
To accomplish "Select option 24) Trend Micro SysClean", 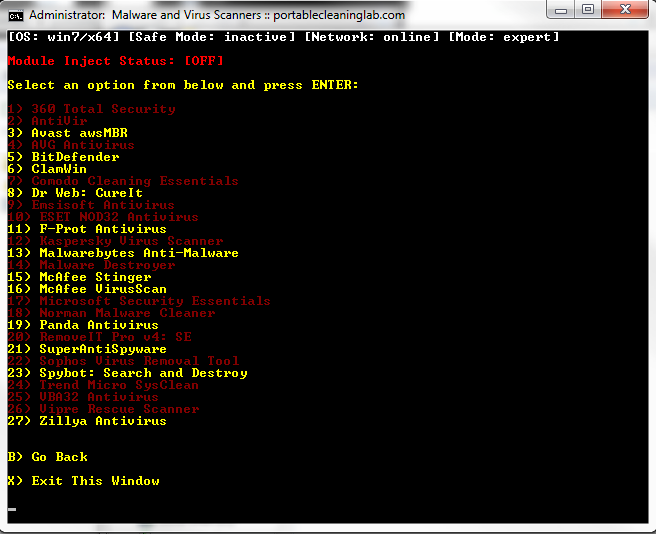I will pos(103,385).
